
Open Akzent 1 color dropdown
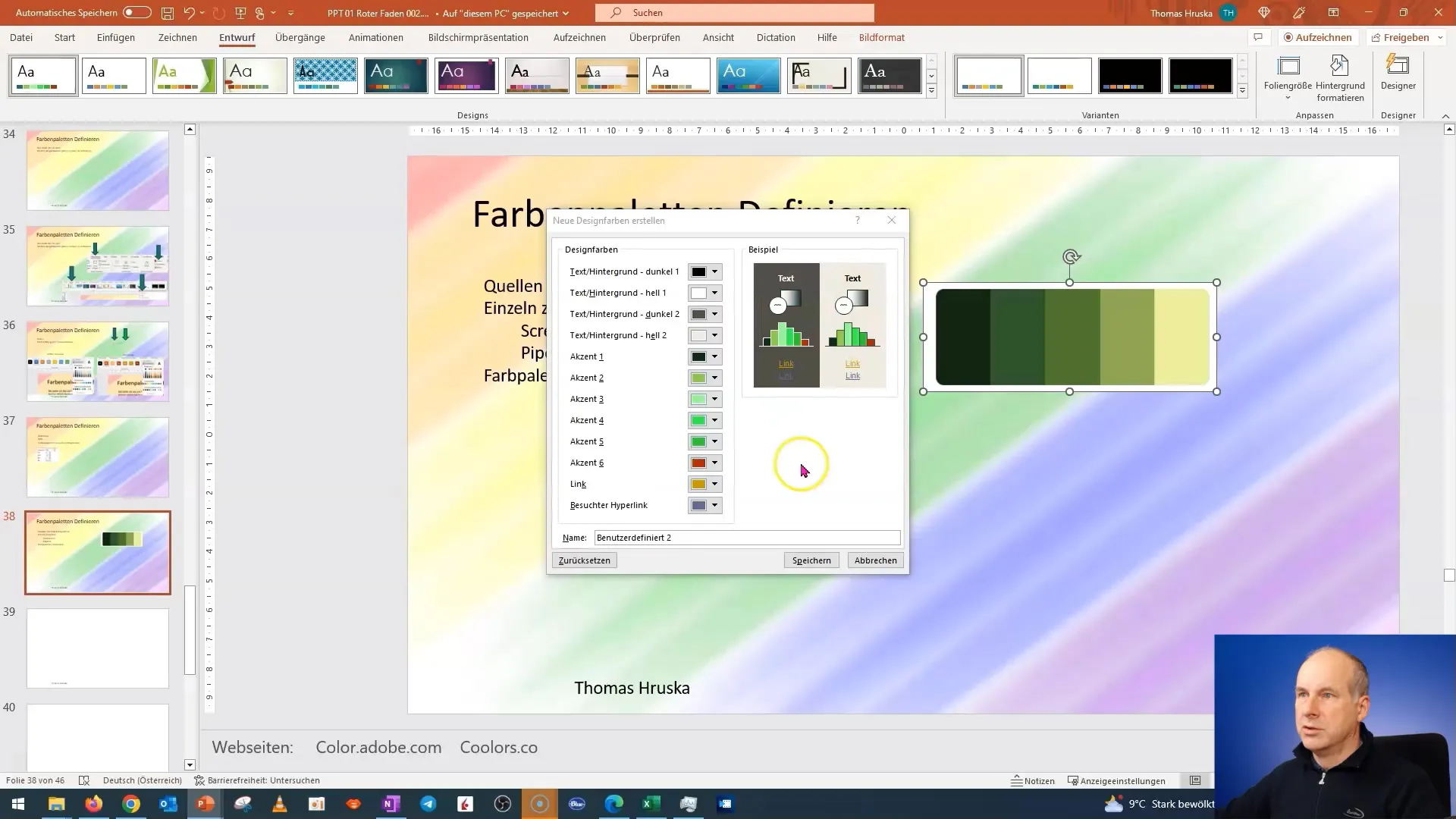(714, 356)
